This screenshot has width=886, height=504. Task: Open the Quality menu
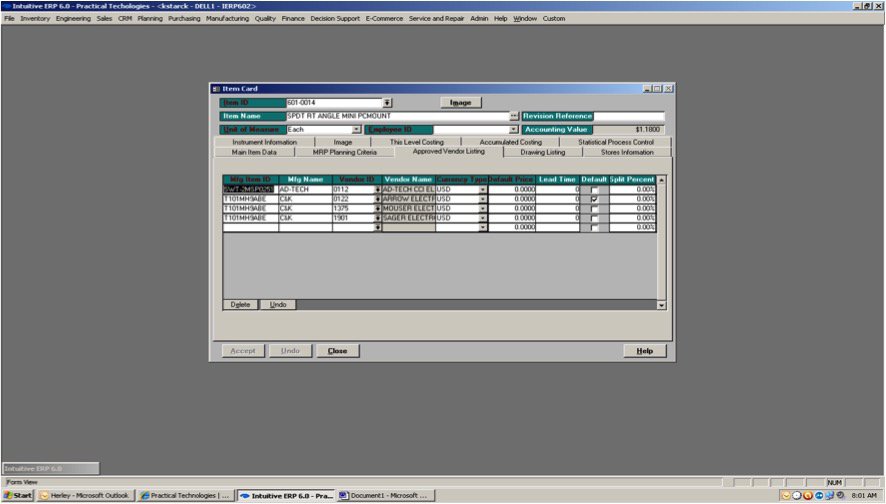tap(265, 19)
